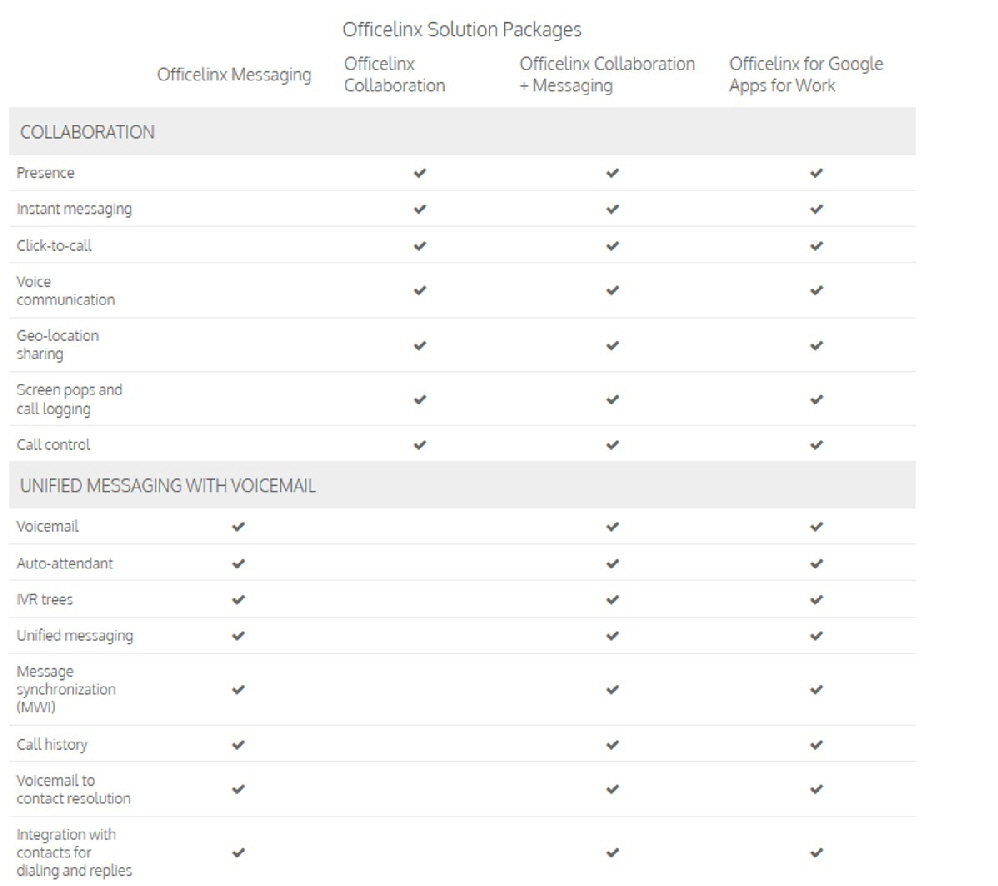The image size is (998, 886).
Task: Click Message synchronization checkmark for Google Apps column
Action: 816,690
